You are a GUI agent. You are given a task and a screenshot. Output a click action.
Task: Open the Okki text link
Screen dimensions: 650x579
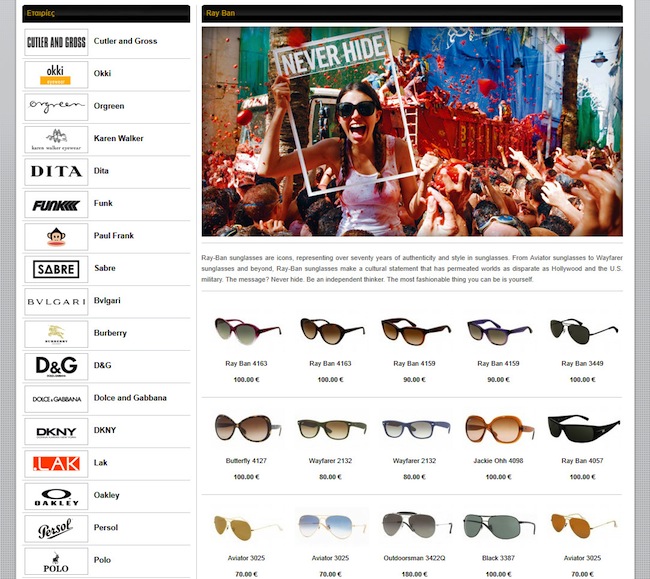[x=102, y=73]
